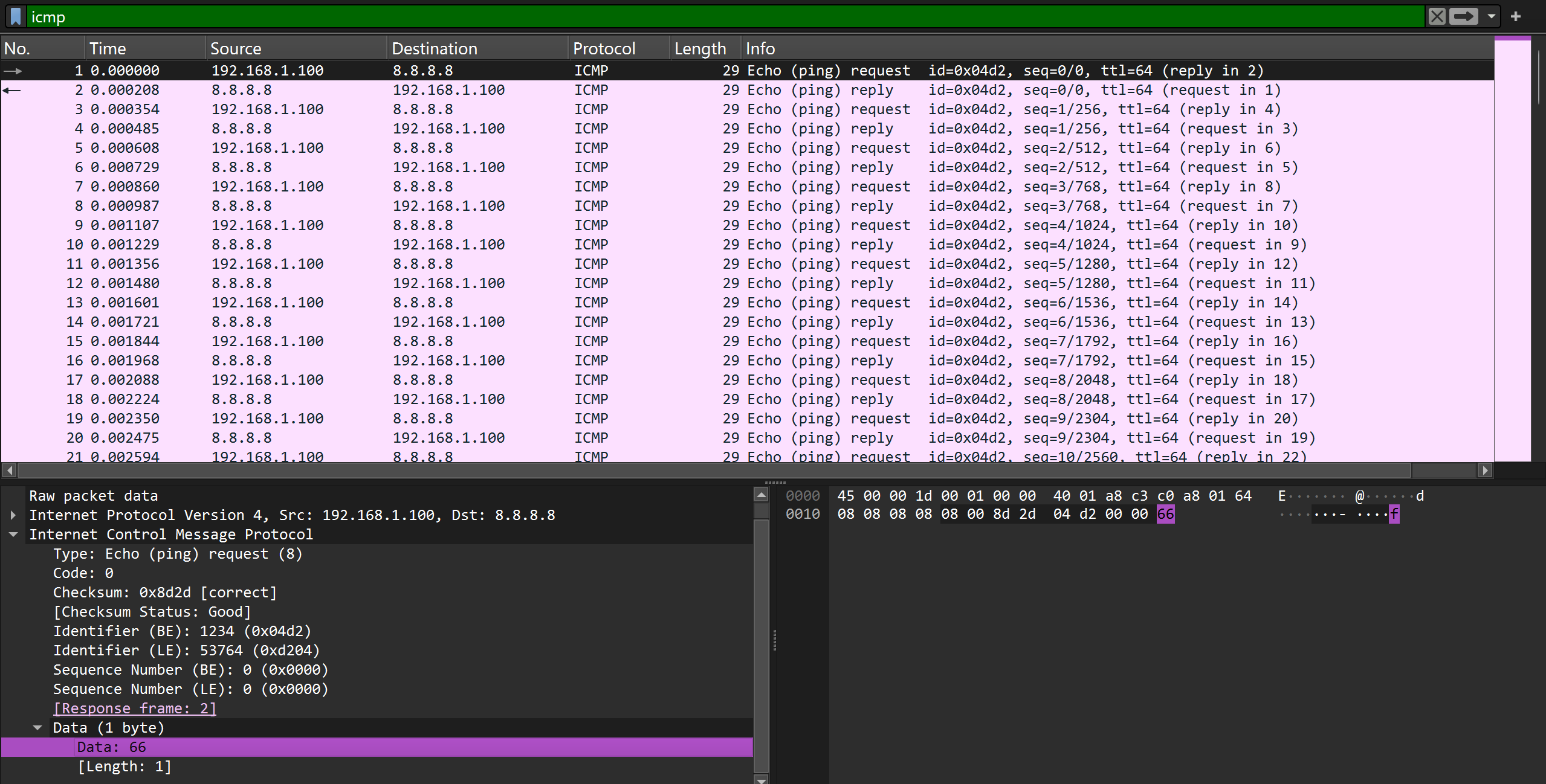This screenshot has height=784, width=1546.
Task: Click the icmp filter input field
Action: click(x=725, y=16)
